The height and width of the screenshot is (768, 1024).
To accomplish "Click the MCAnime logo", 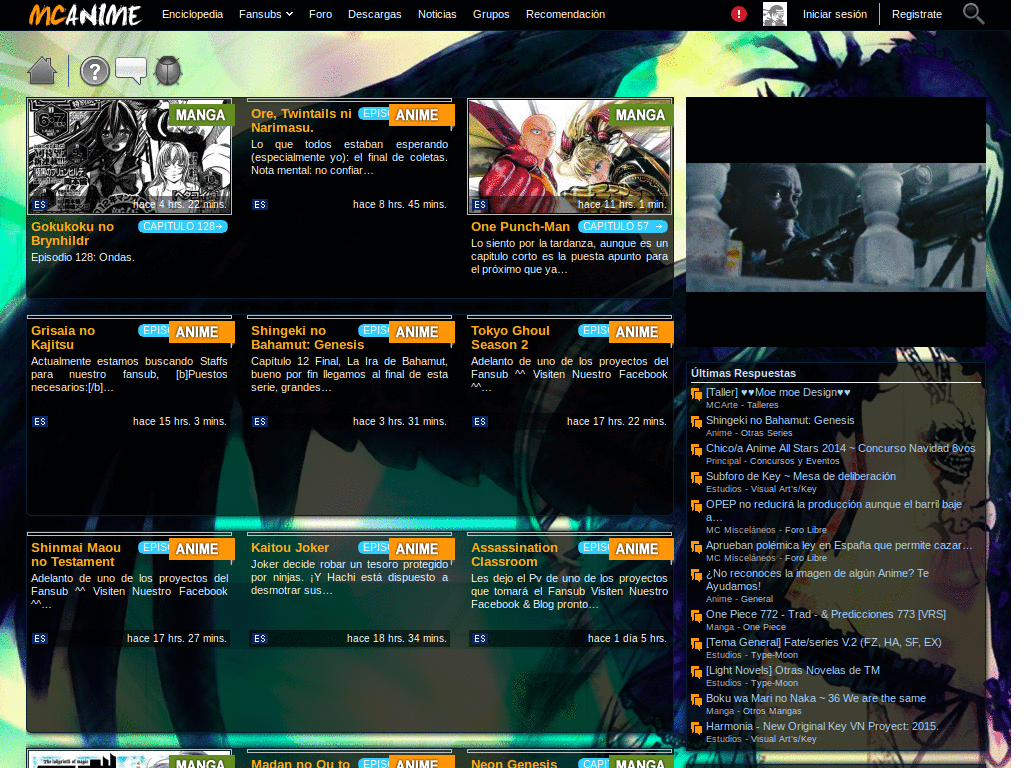I will (x=84, y=14).
